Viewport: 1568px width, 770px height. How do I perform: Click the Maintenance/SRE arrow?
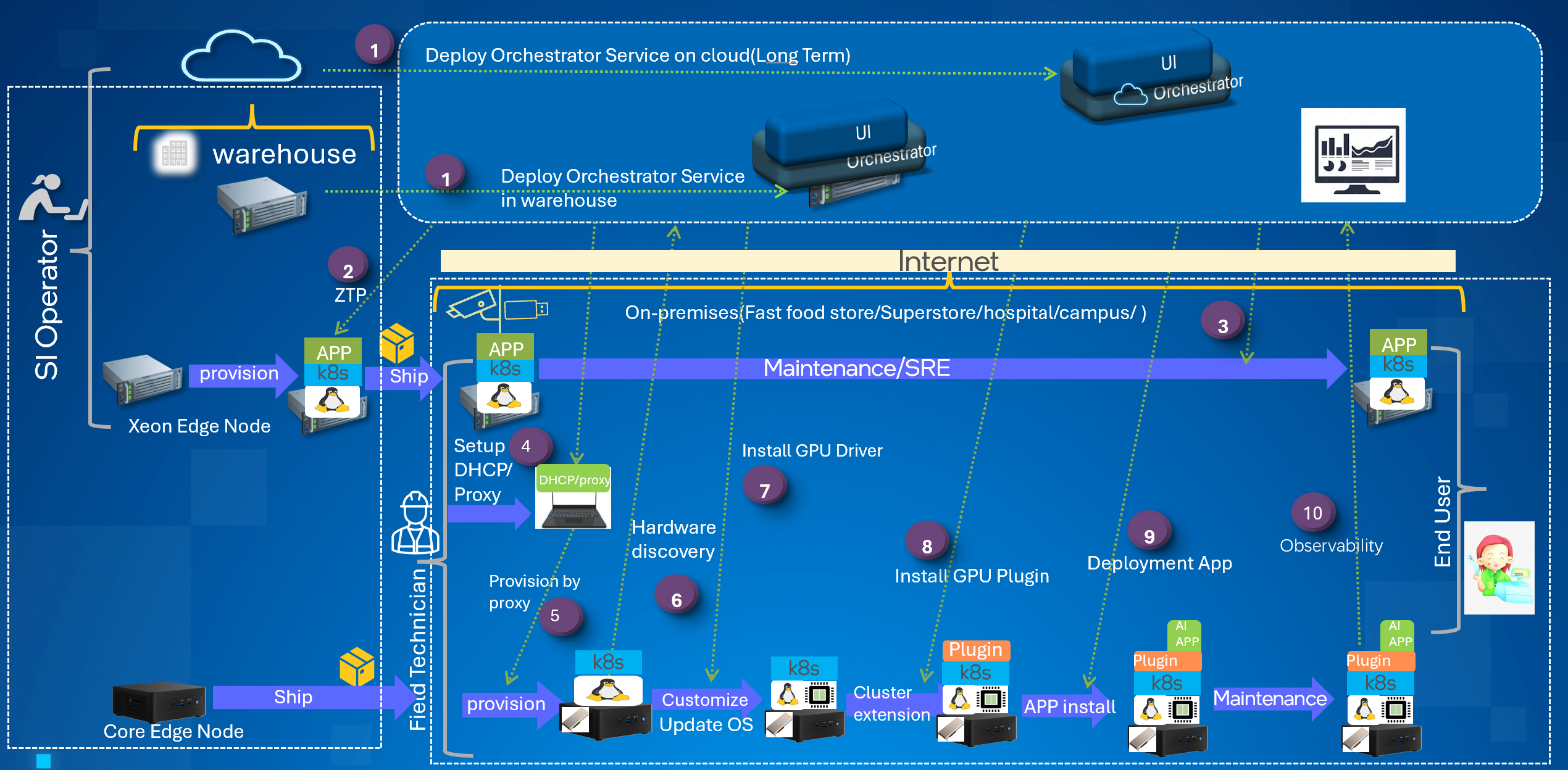coord(943,368)
